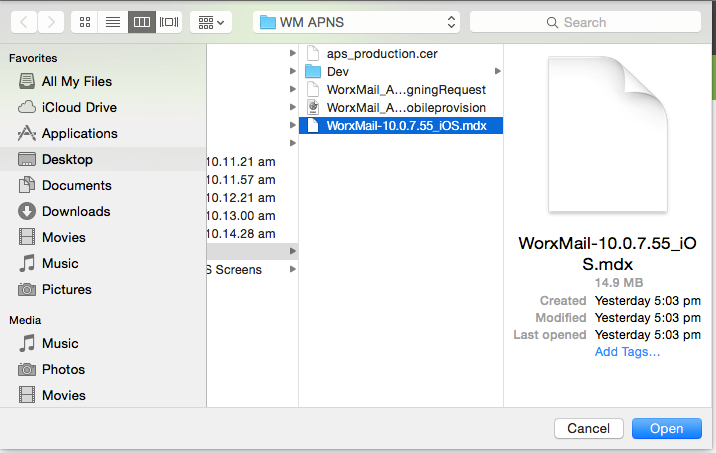Click the Open button

666,428
